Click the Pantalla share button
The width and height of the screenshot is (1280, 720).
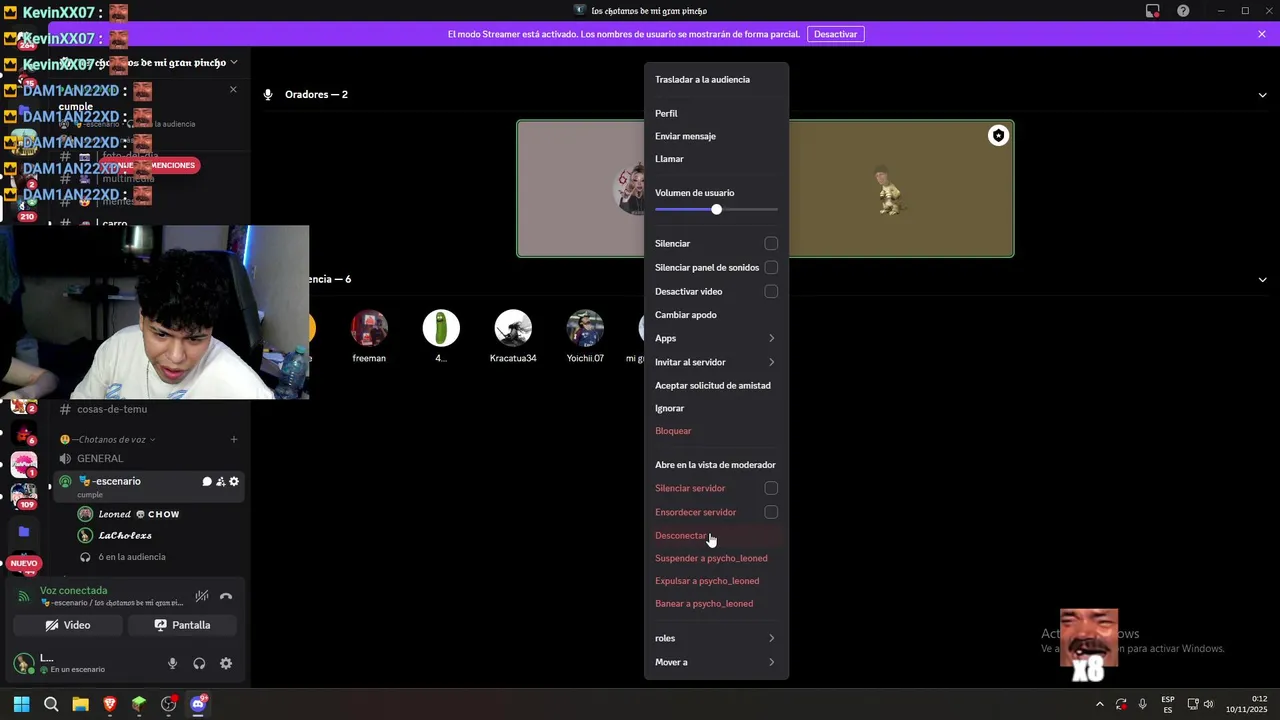tap(182, 625)
